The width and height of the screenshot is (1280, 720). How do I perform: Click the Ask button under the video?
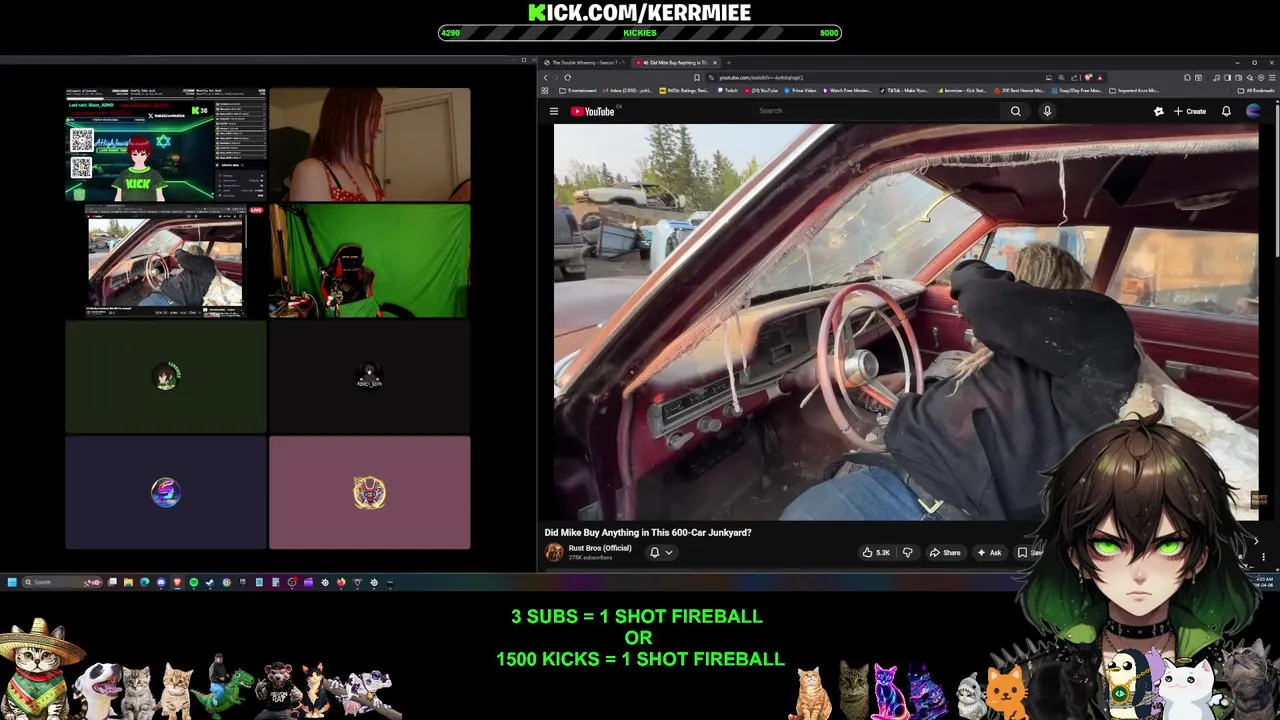[989, 552]
